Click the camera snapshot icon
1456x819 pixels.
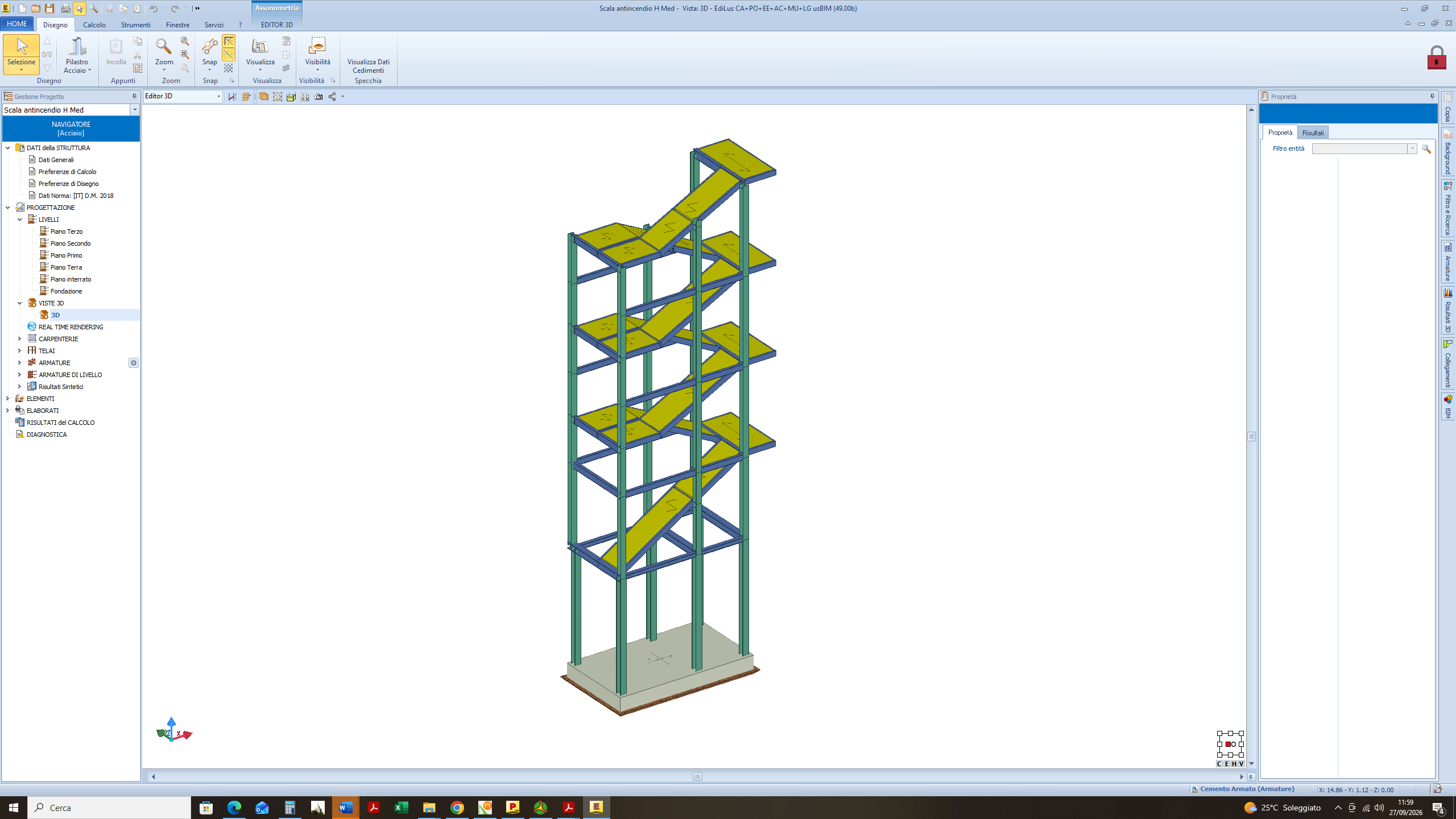[318, 97]
